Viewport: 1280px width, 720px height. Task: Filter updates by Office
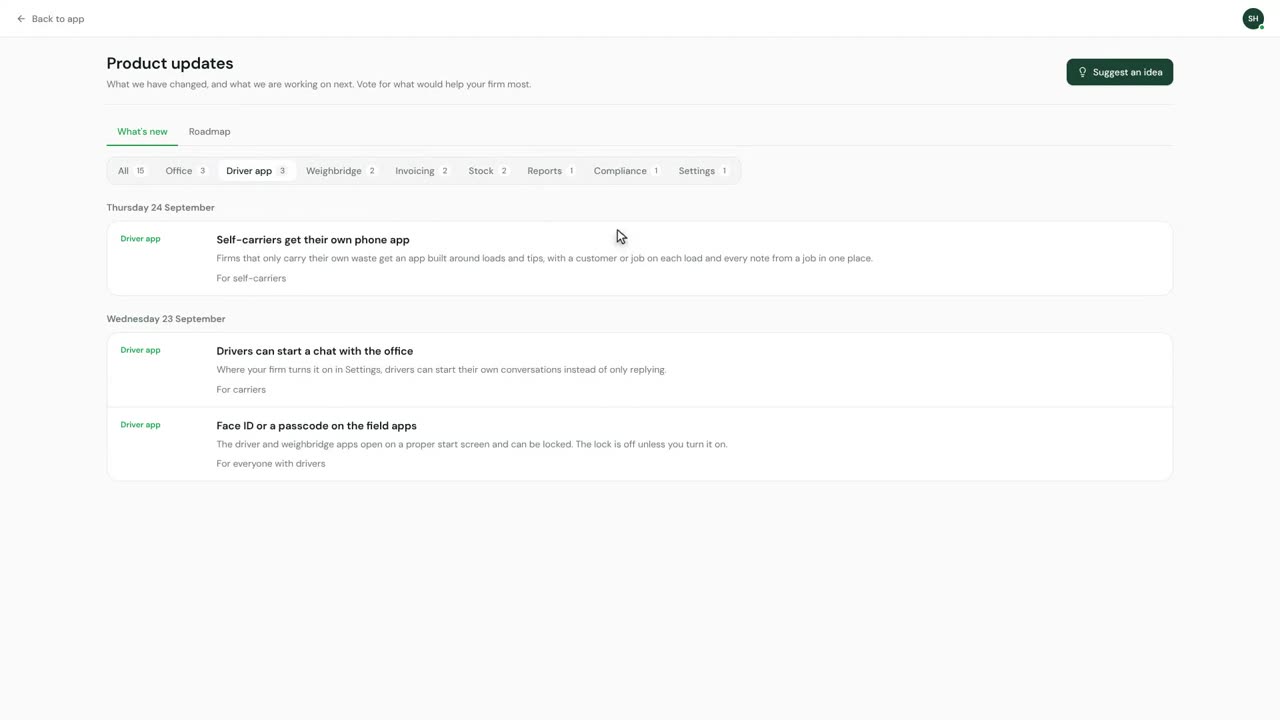pyautogui.click(x=186, y=171)
